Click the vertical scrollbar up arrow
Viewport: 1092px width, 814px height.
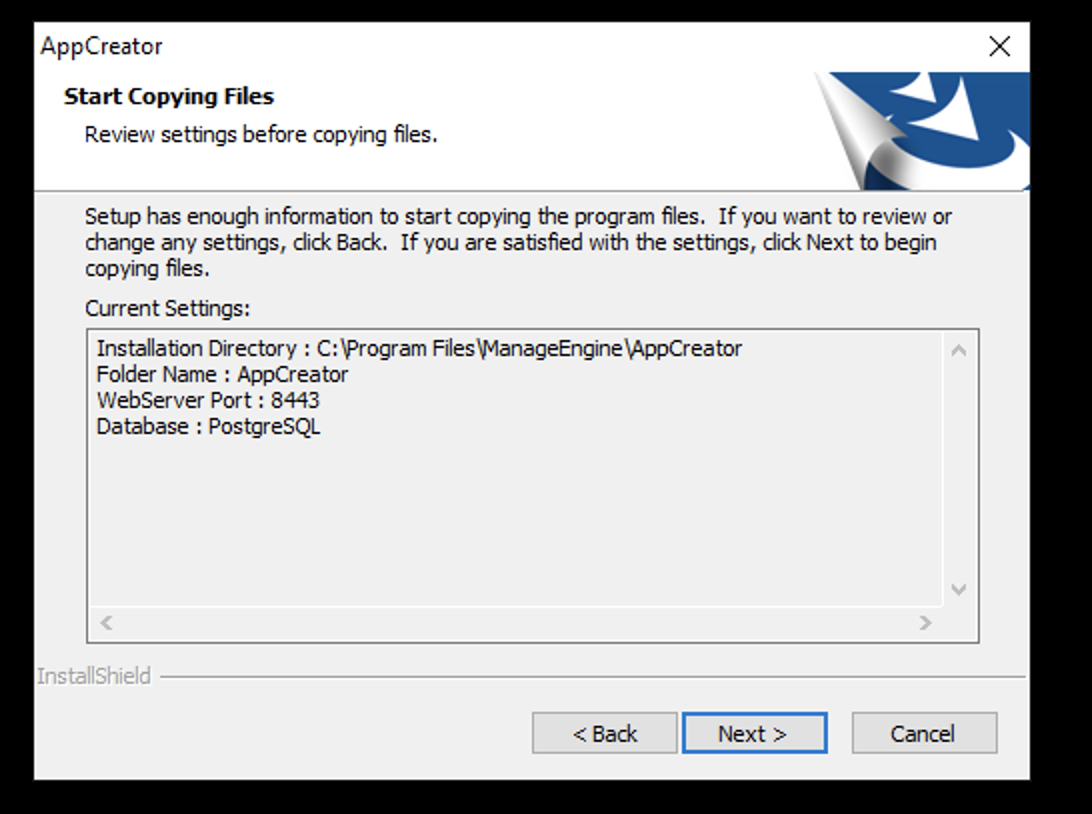(x=958, y=351)
